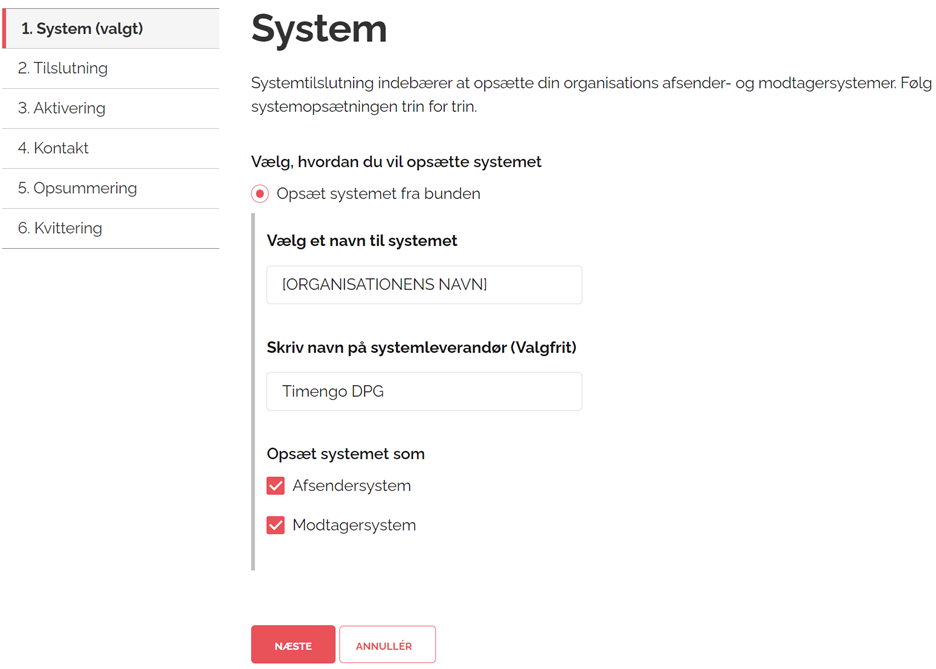
Task: Click the 'Opsæt systemet som' label
Action: (x=346, y=454)
